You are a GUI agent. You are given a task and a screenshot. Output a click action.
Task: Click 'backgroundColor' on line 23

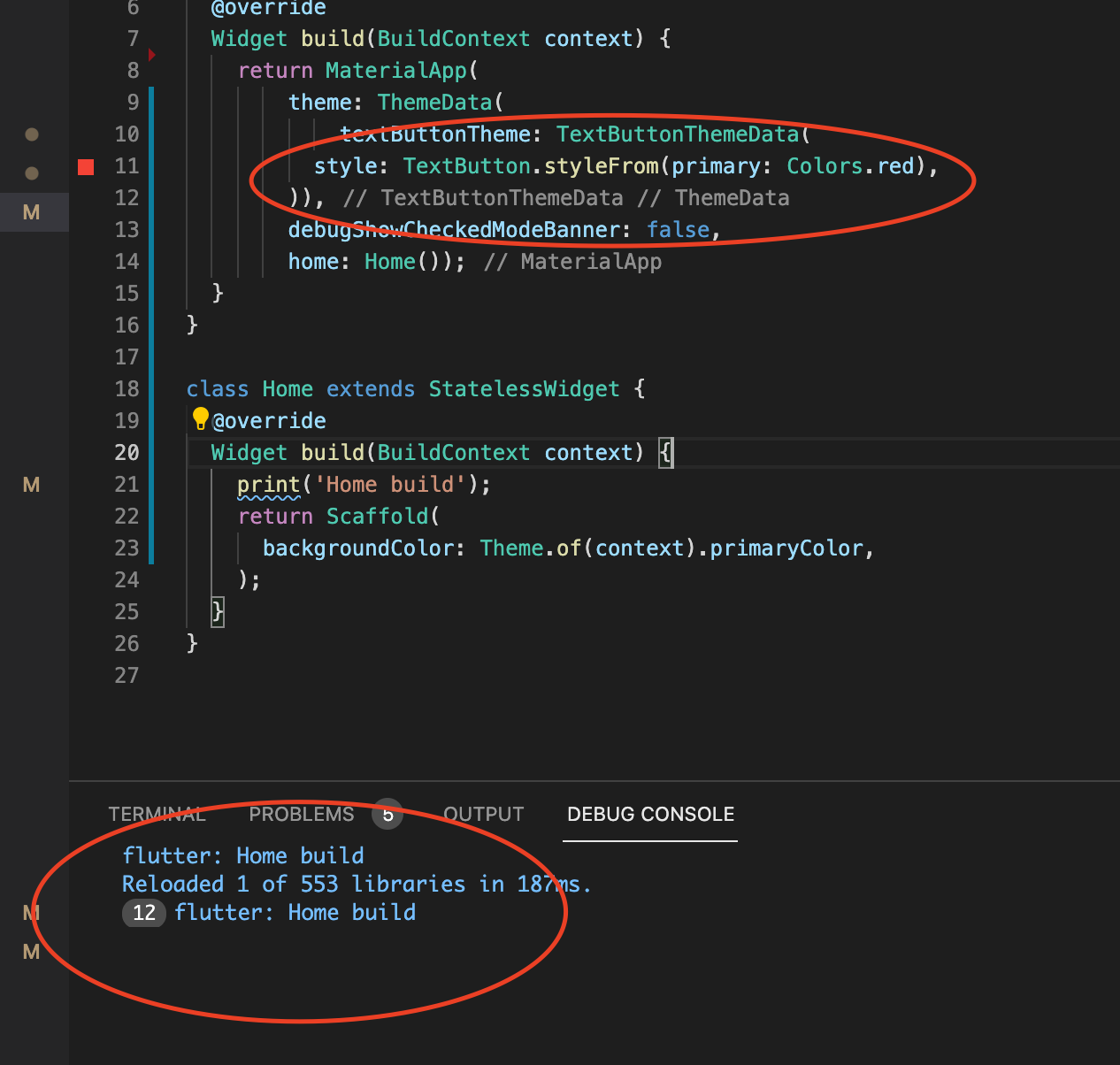pos(358,548)
